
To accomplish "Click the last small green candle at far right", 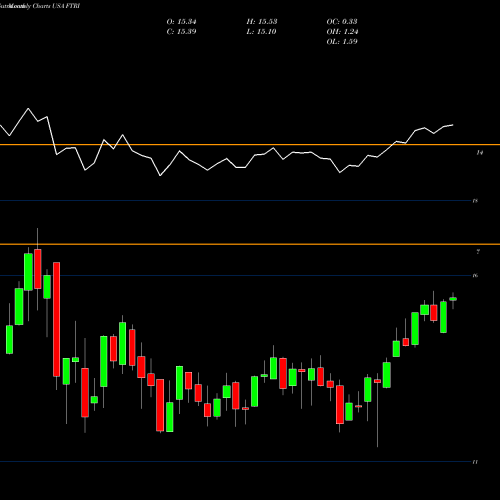I will (453, 299).
